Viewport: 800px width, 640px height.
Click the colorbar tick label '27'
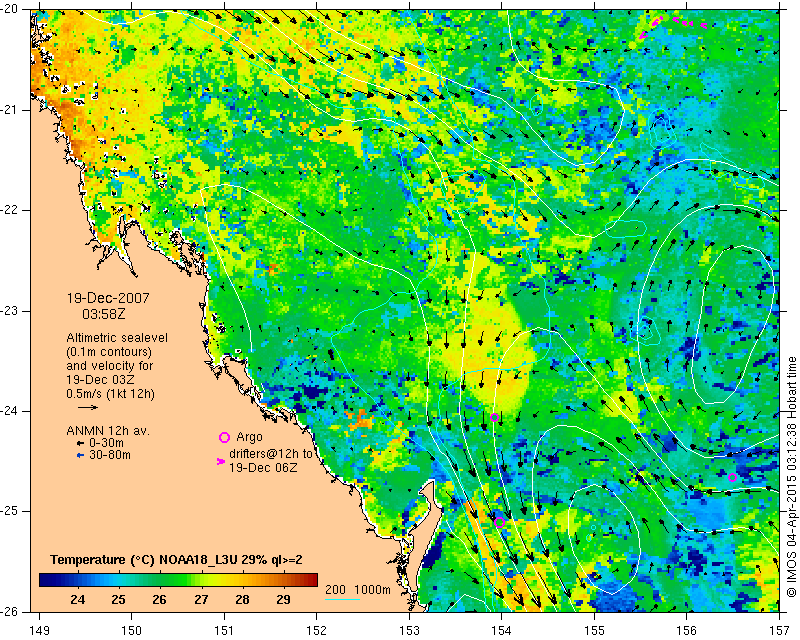click(201, 599)
